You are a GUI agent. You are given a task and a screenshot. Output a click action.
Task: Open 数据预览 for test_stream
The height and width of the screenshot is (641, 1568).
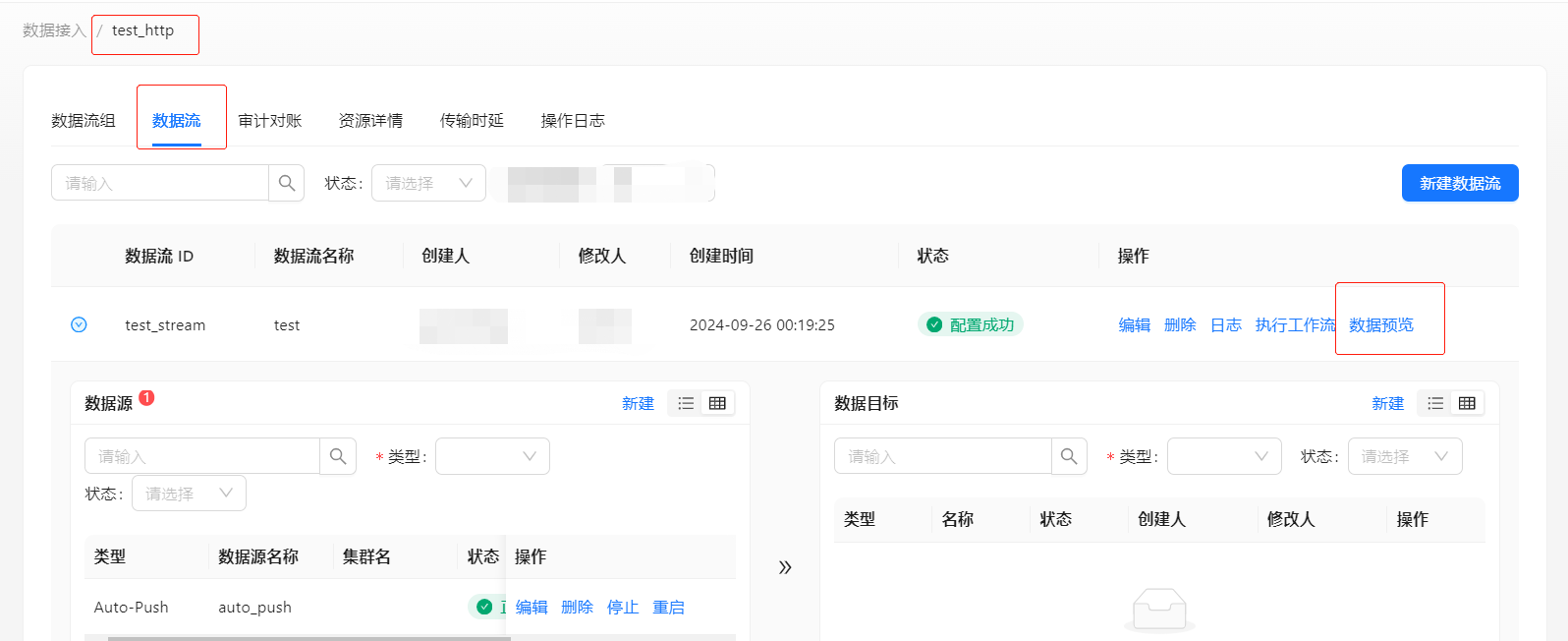coord(1380,324)
